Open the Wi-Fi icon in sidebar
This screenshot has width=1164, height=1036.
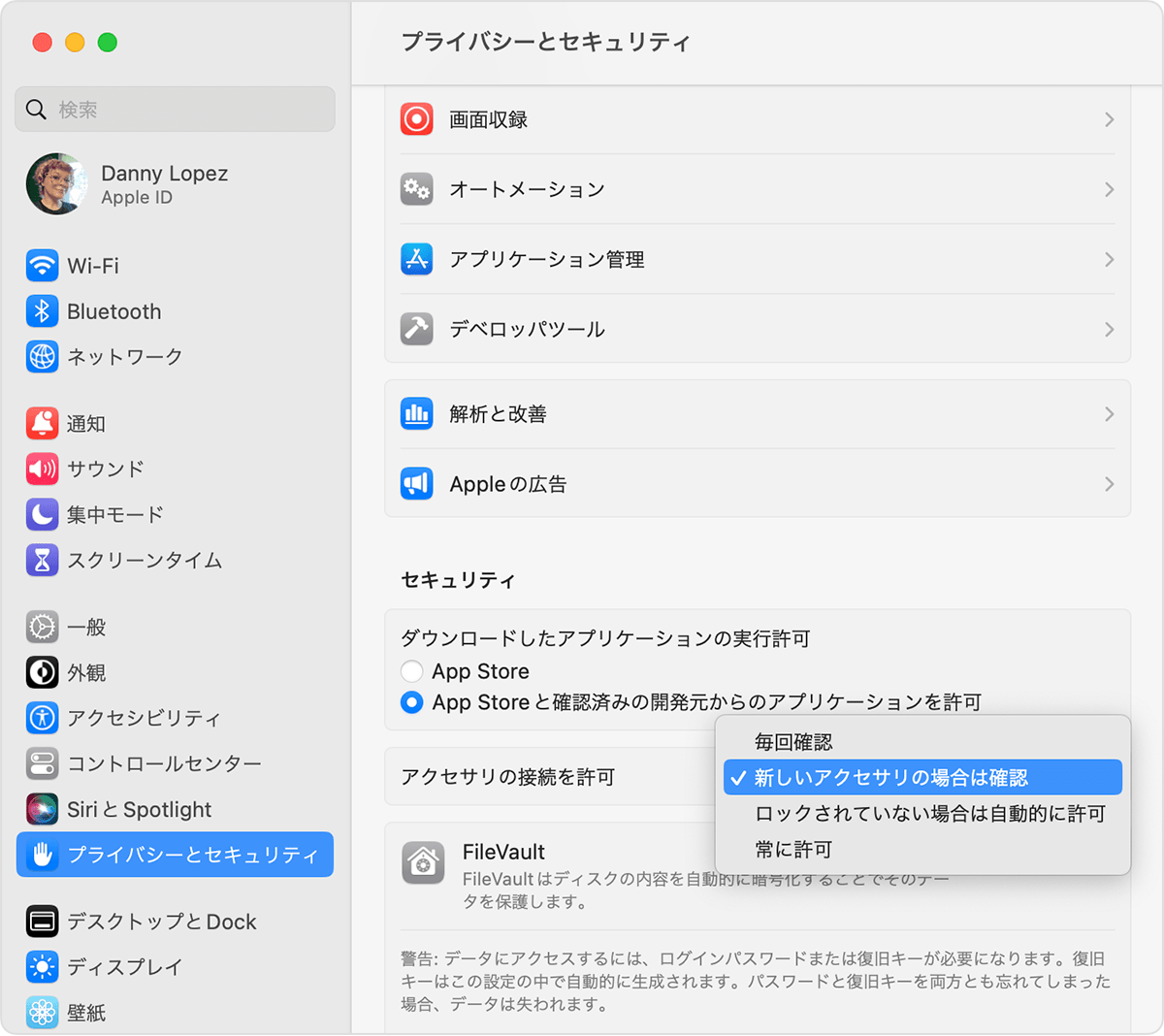(42, 265)
